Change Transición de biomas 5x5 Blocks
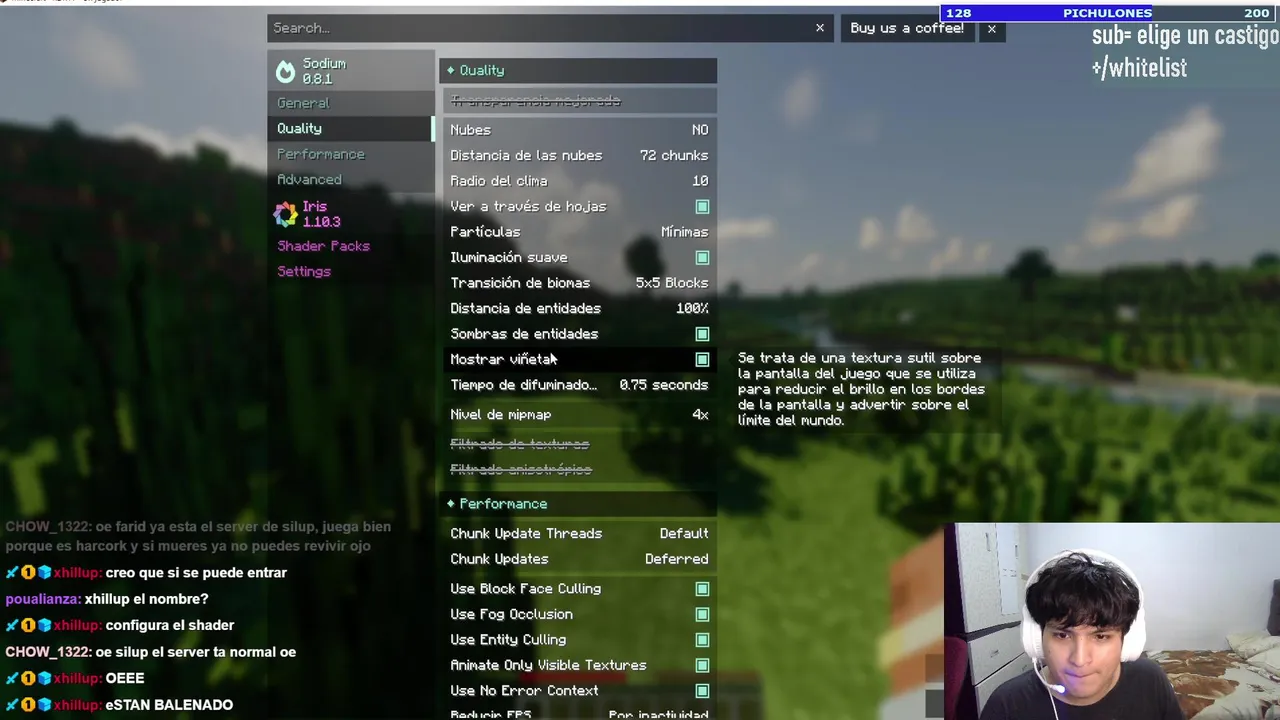 click(578, 283)
